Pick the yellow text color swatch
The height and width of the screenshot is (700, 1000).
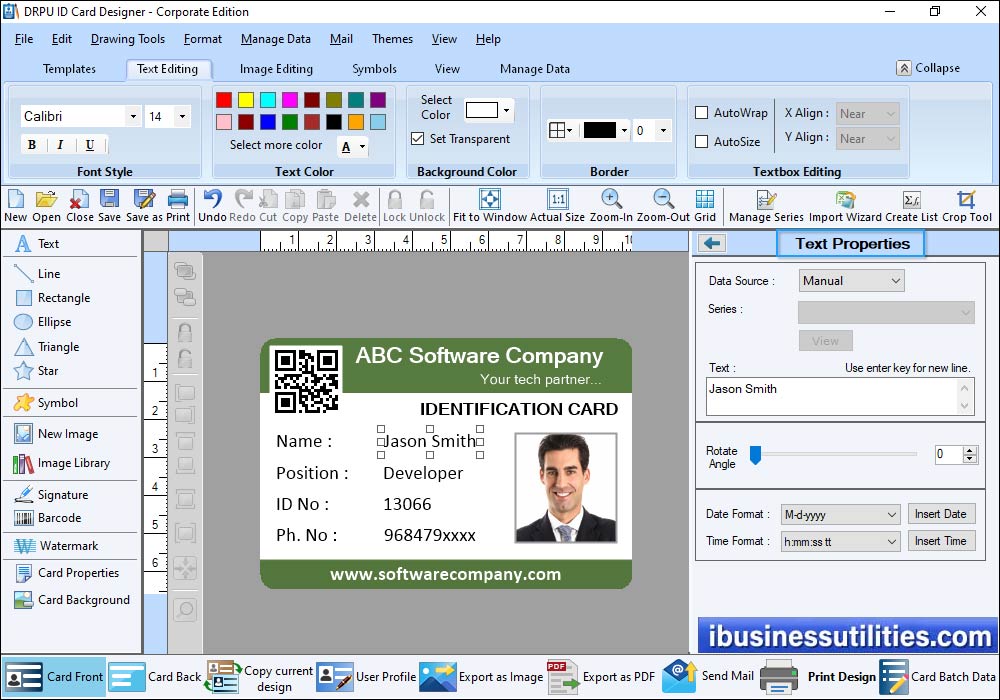coord(246,100)
